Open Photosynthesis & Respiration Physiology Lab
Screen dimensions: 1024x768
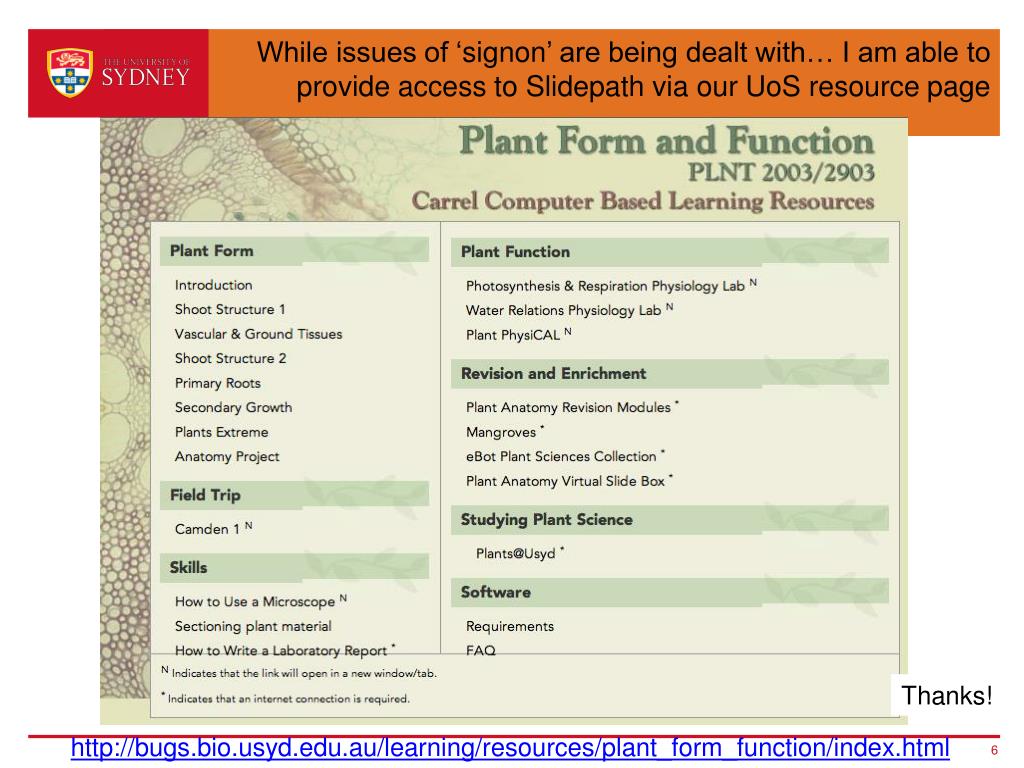(x=611, y=285)
